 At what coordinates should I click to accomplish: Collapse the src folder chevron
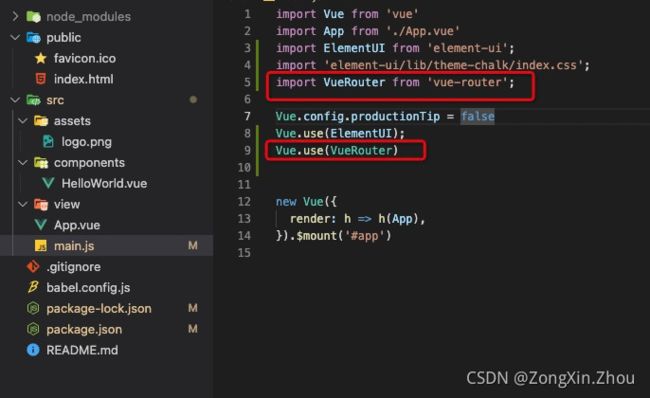[15, 100]
